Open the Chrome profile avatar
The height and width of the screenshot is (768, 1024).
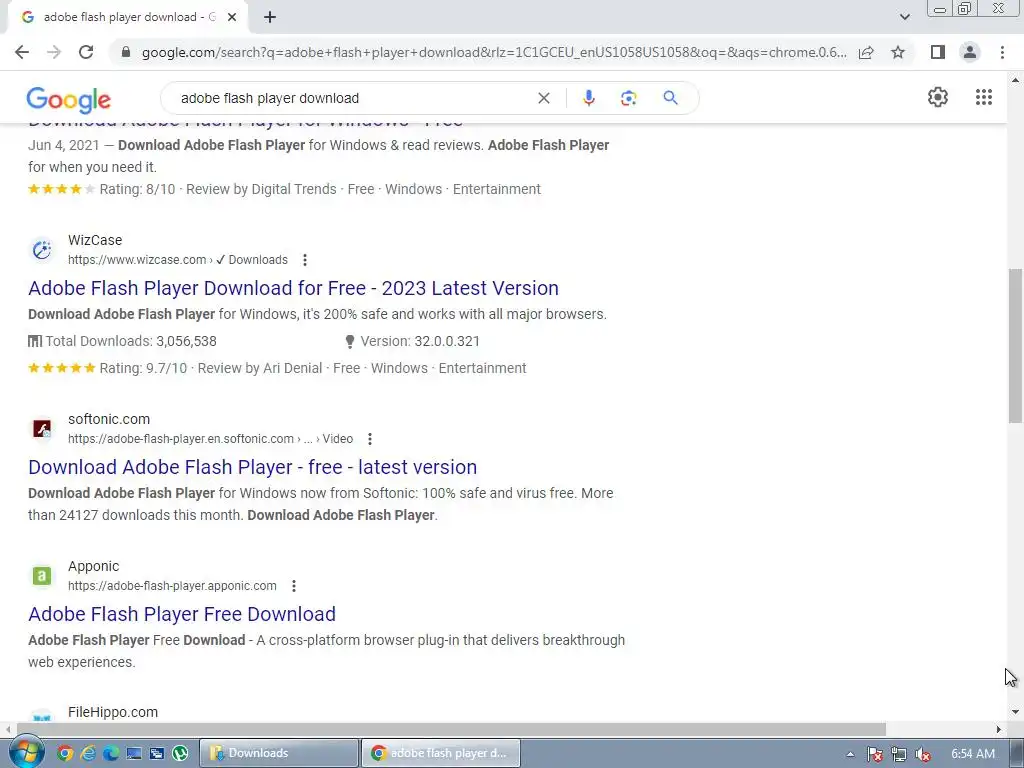tap(970, 52)
